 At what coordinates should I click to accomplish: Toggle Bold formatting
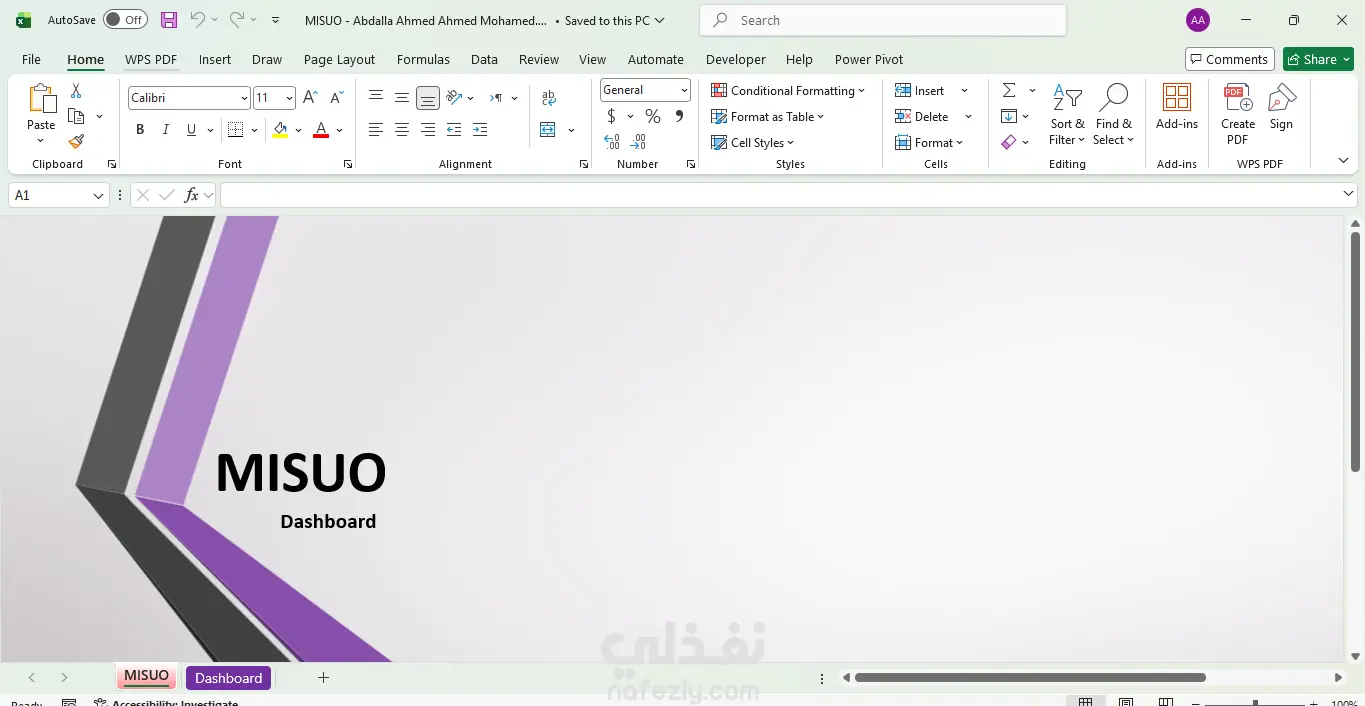click(x=140, y=130)
